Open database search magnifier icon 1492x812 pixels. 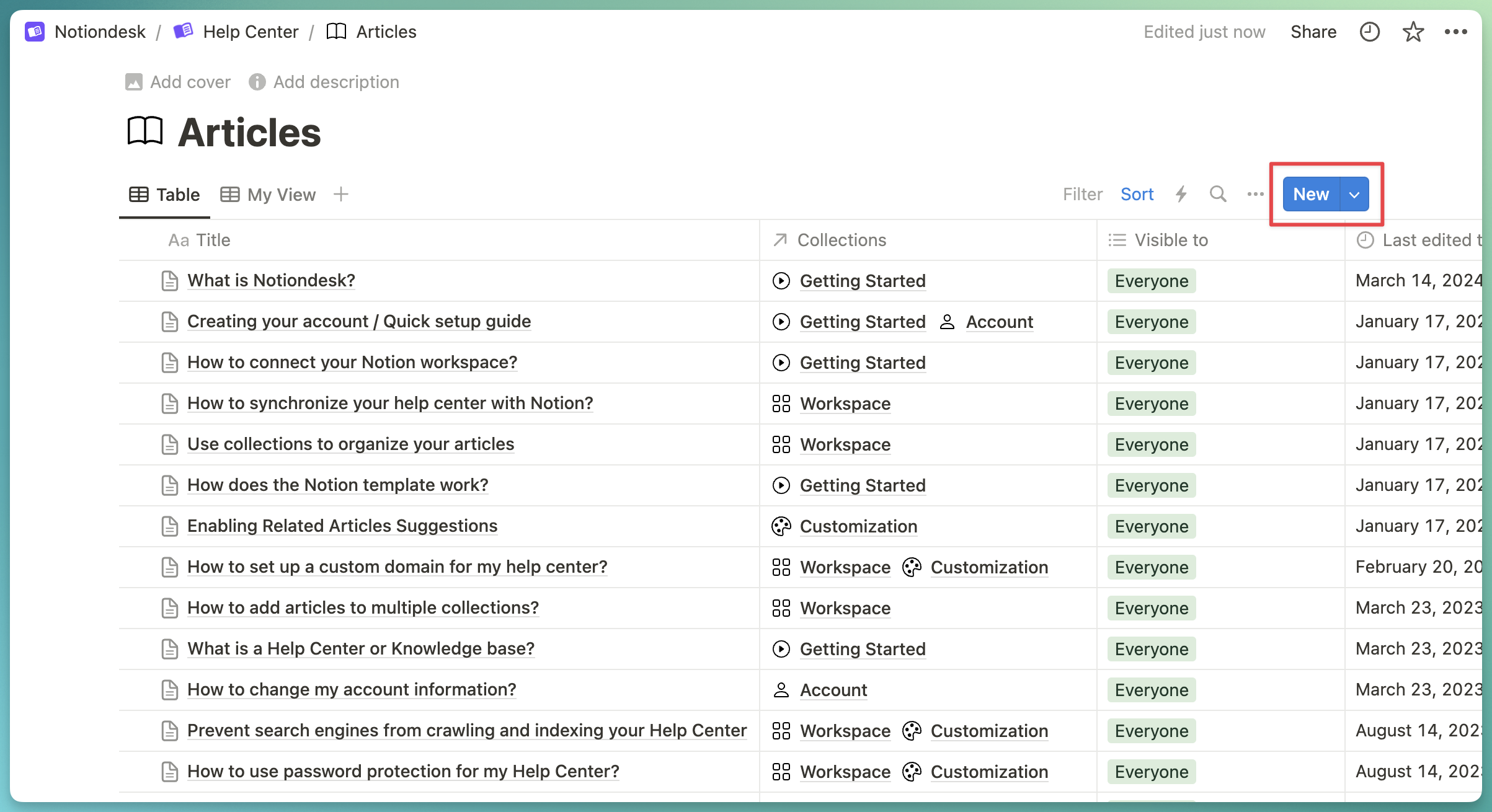click(x=1218, y=195)
